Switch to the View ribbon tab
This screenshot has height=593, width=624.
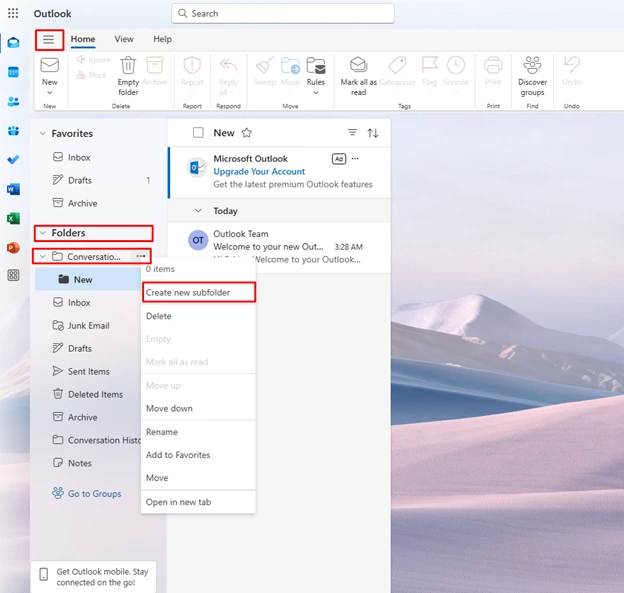(x=124, y=39)
